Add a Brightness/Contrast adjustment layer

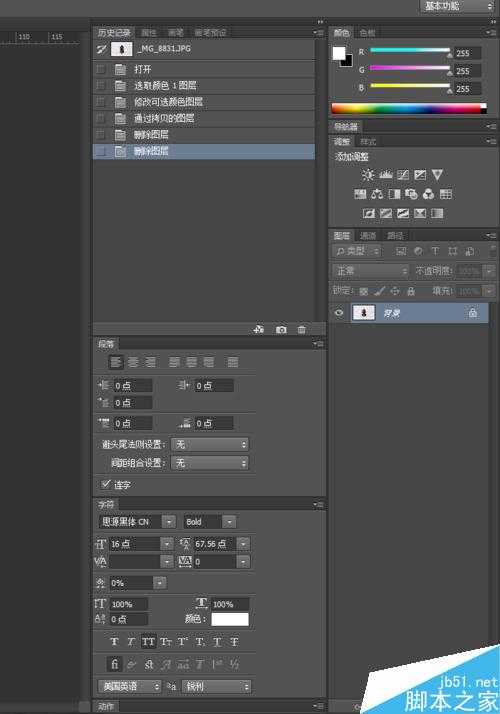367,175
